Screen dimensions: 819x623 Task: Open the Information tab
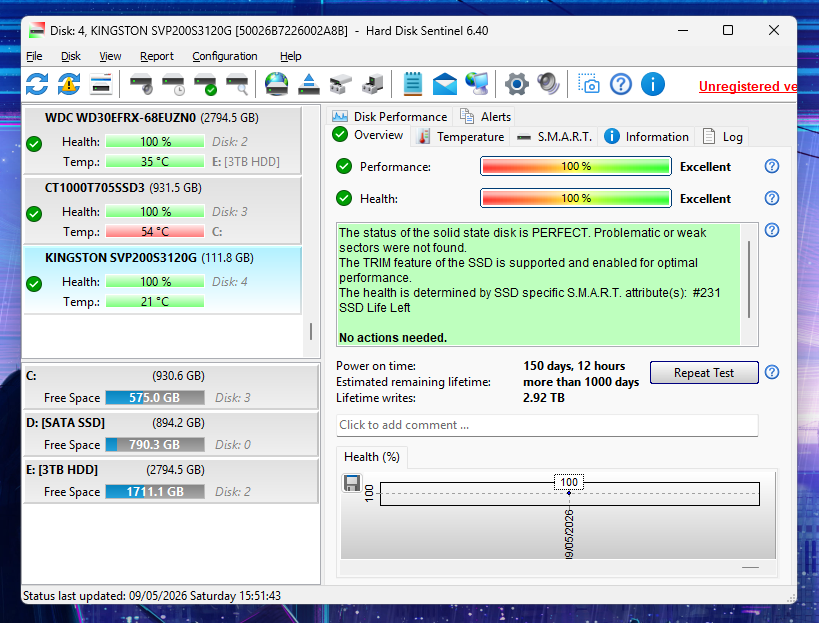[x=647, y=137]
